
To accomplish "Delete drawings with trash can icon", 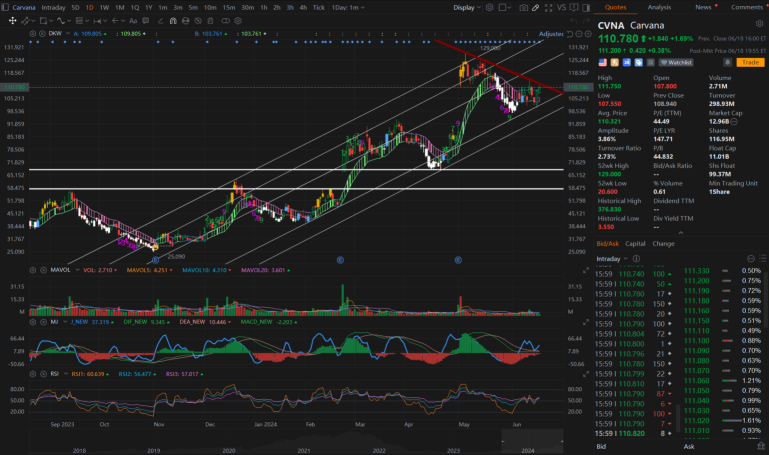I will [x=210, y=21].
